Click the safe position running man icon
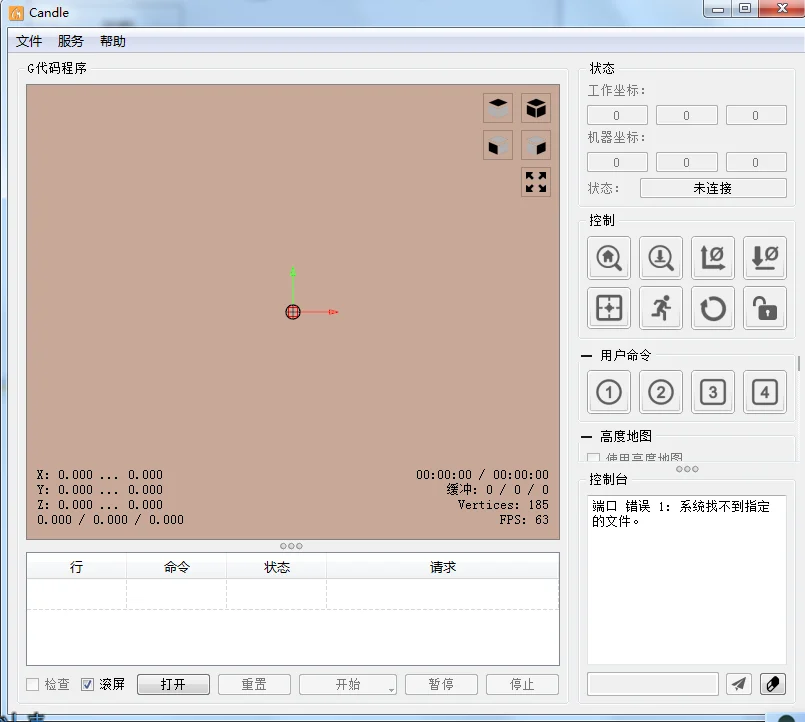 point(661,308)
